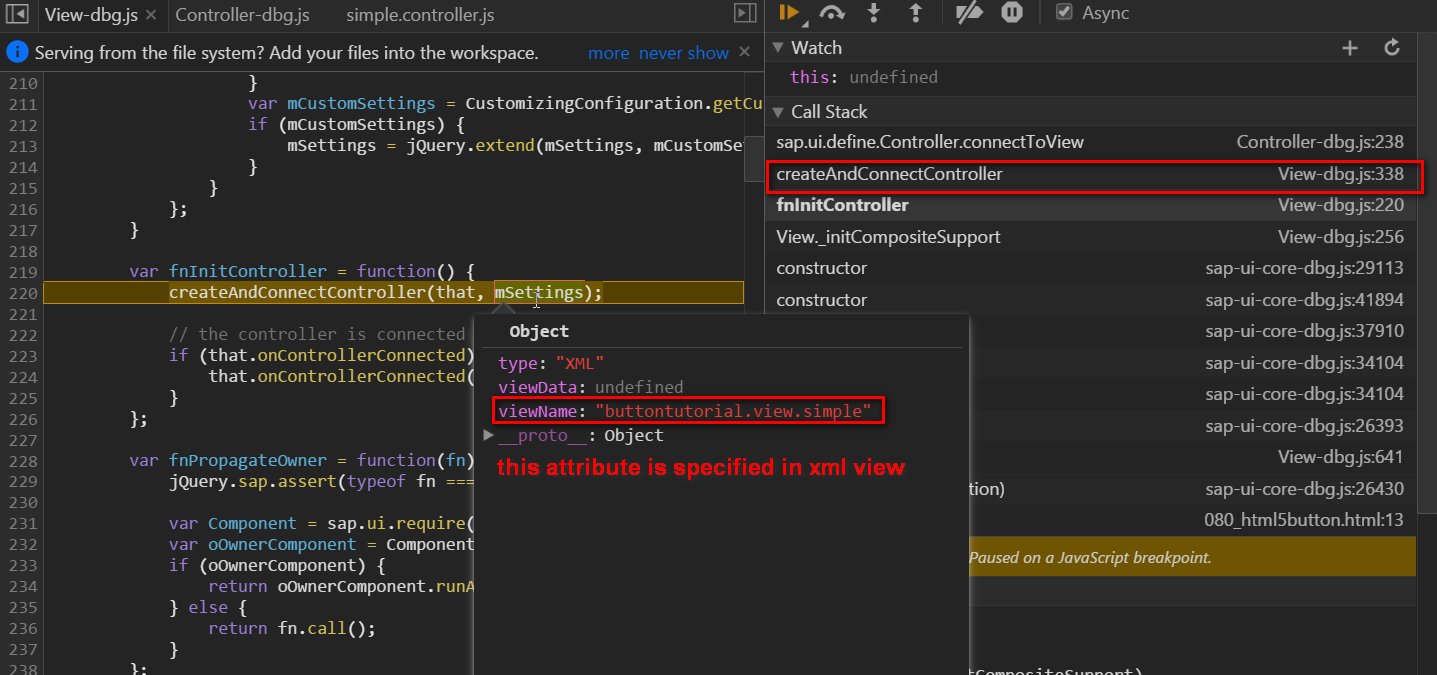This screenshot has width=1437, height=675.
Task: Step out of current function
Action: click(914, 13)
